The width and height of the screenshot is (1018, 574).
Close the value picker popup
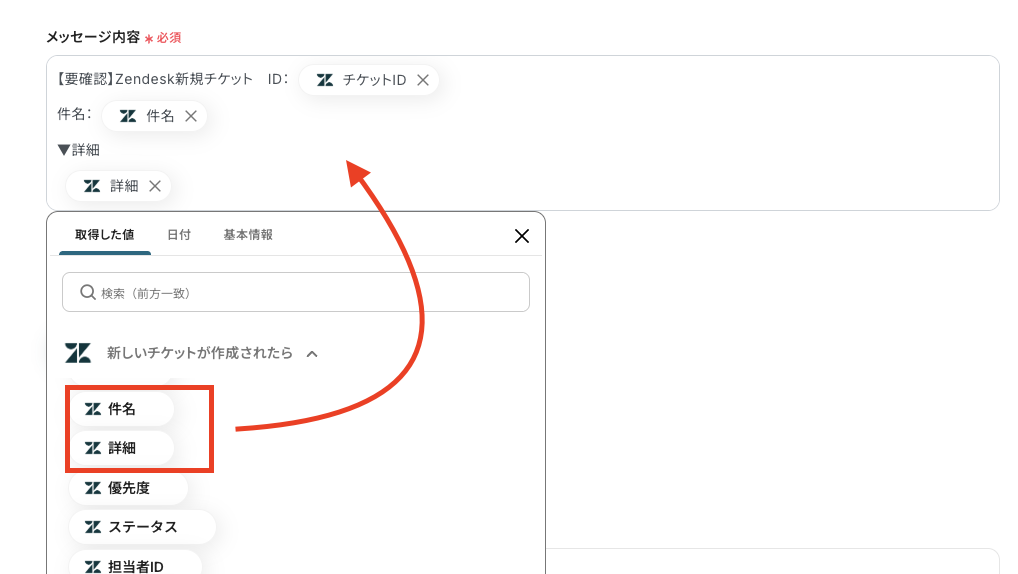pos(521,236)
